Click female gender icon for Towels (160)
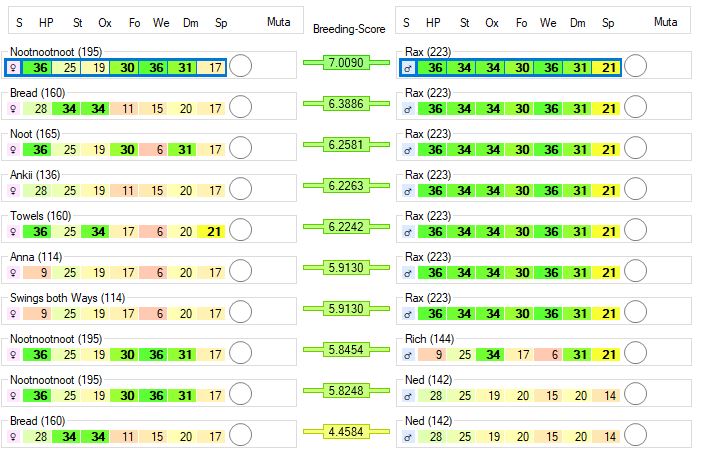The image size is (706, 460). click(14, 231)
